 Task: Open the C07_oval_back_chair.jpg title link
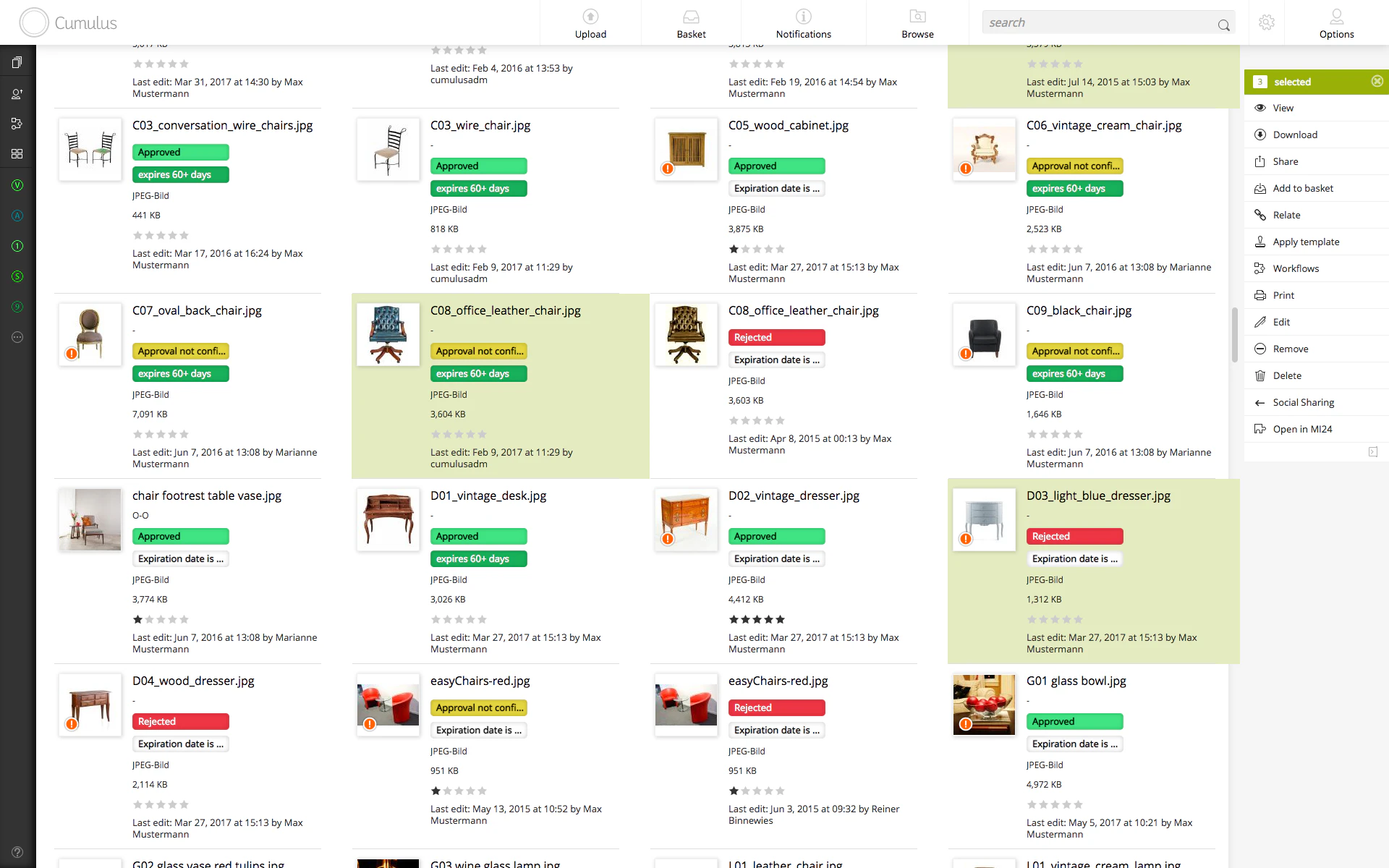click(197, 310)
